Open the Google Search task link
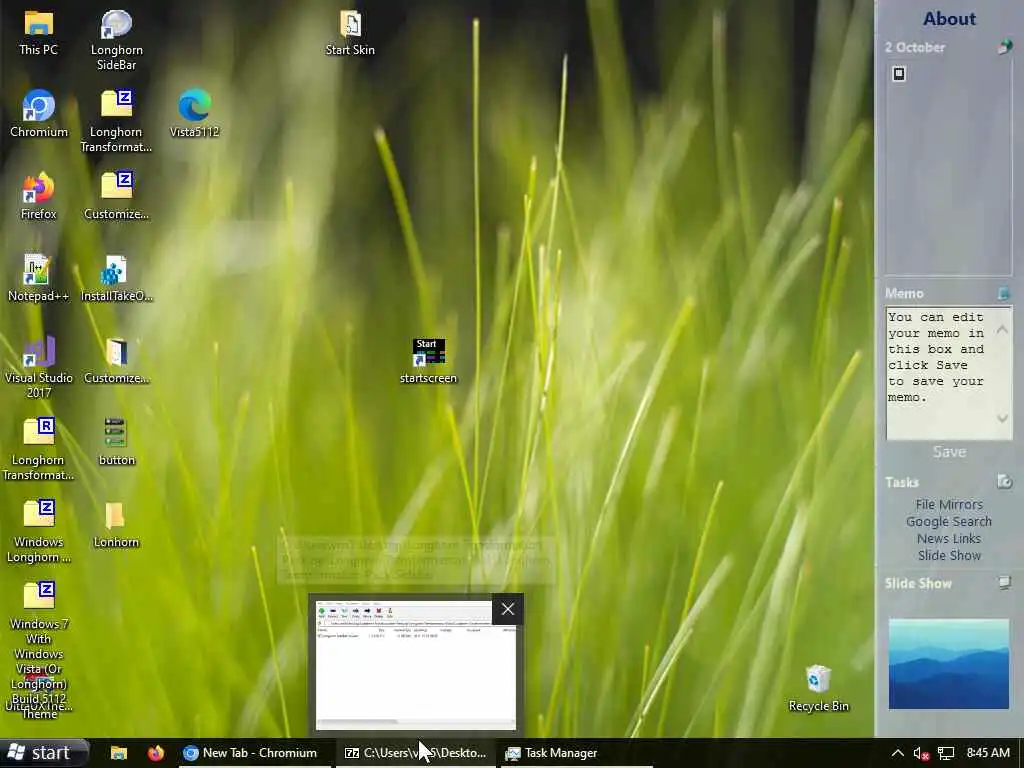 (x=949, y=521)
